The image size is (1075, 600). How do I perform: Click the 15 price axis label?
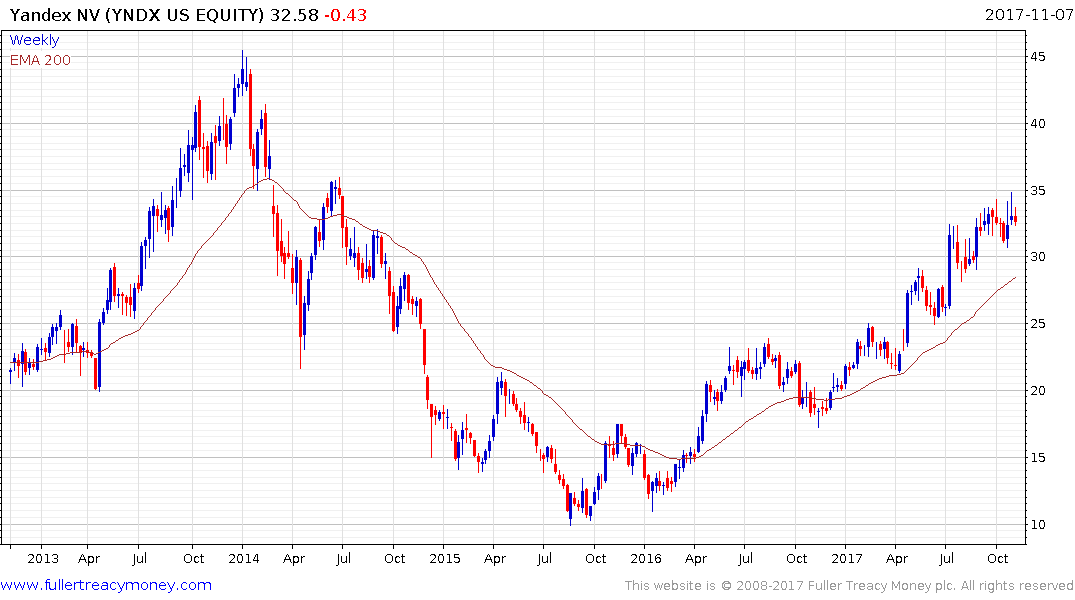click(1037, 457)
